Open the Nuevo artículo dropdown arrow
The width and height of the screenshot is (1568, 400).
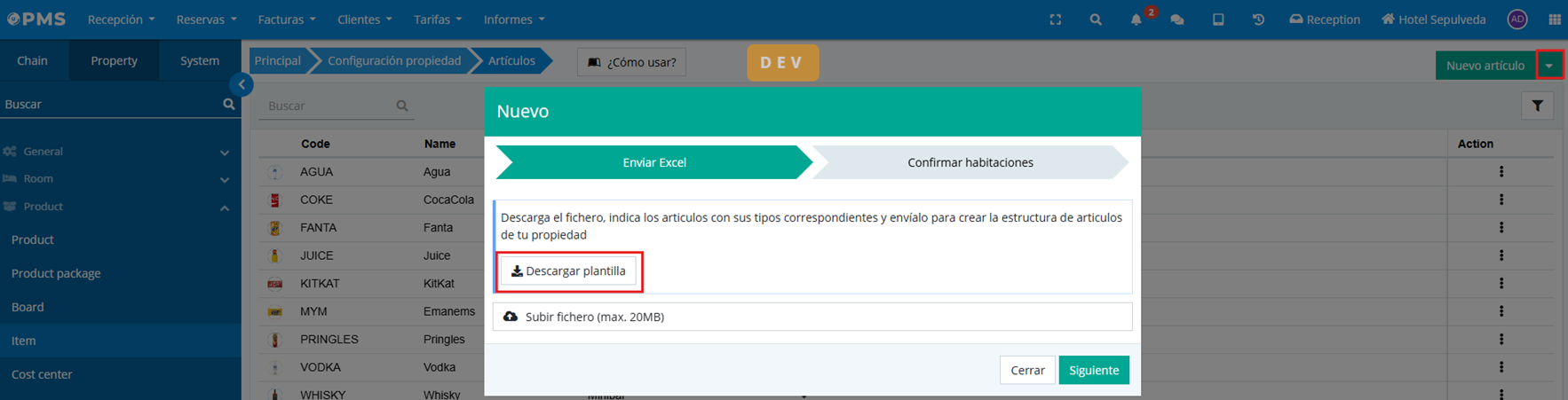[x=1548, y=66]
